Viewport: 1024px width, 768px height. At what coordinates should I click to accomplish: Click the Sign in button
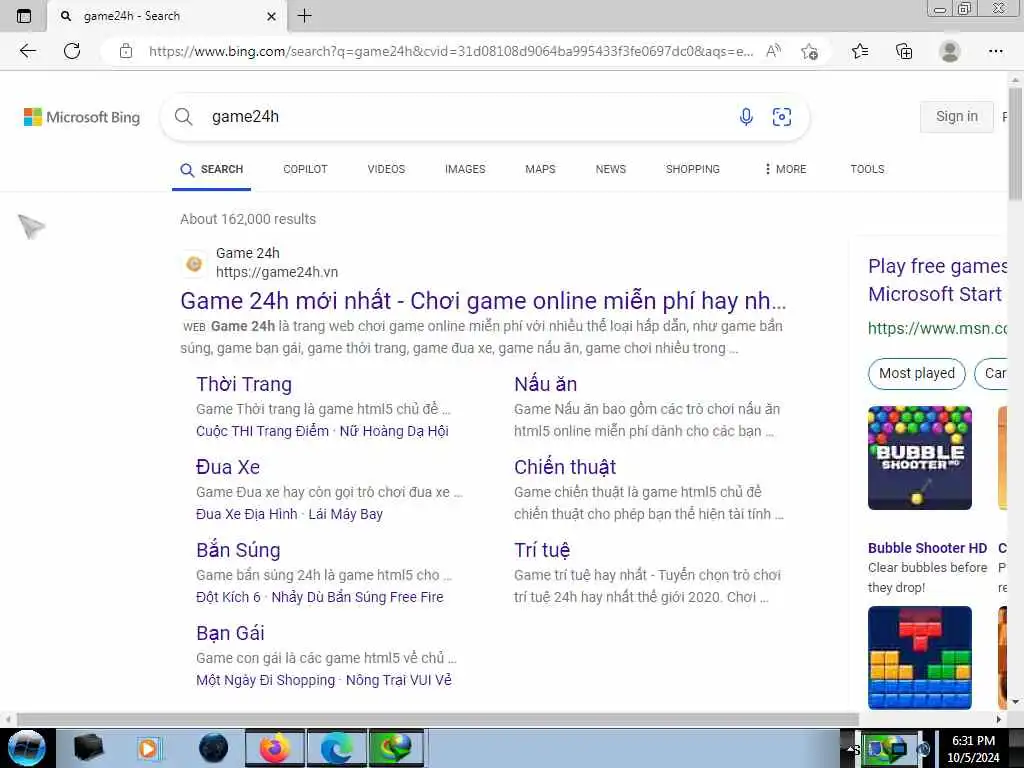(957, 116)
